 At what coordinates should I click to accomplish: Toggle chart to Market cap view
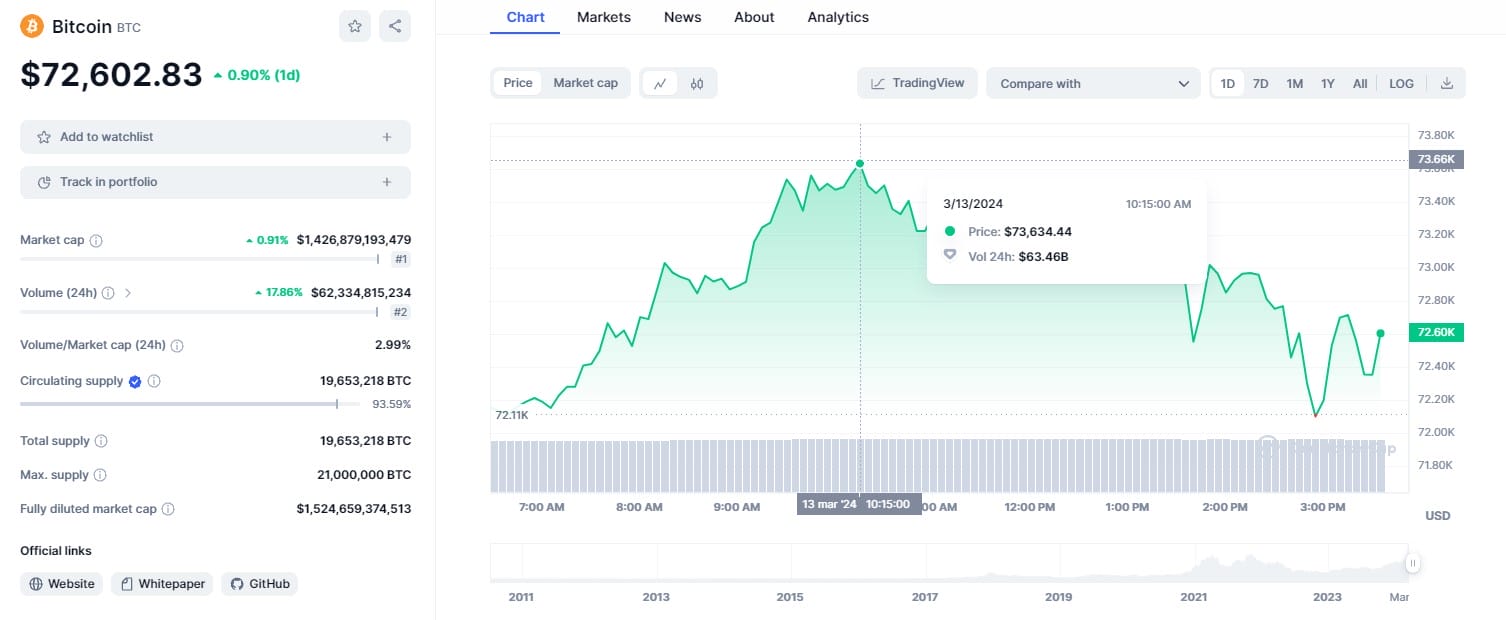pyautogui.click(x=585, y=83)
